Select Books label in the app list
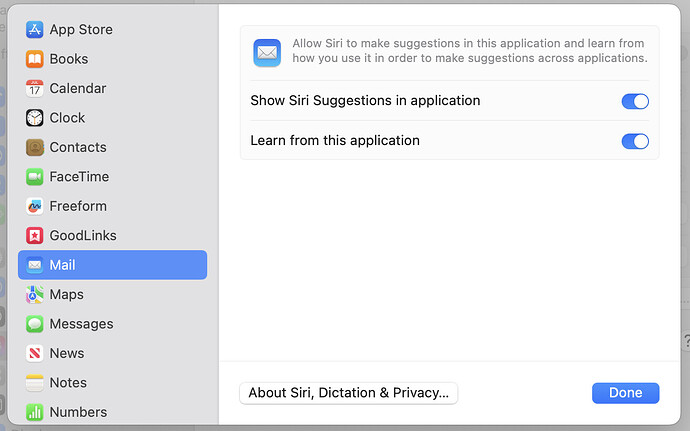Image resolution: width=690 pixels, height=431 pixels. pyautogui.click(x=69, y=59)
